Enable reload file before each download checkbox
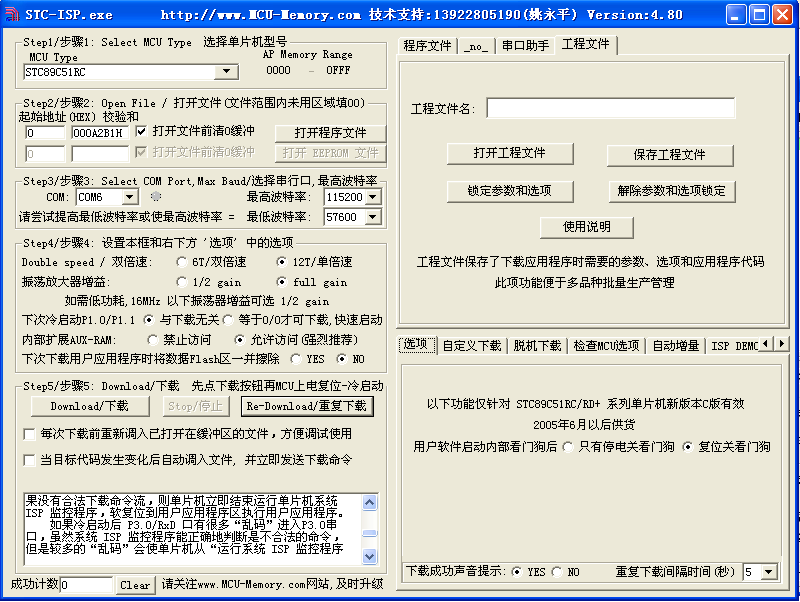The width and height of the screenshot is (800, 602). [x=30, y=434]
